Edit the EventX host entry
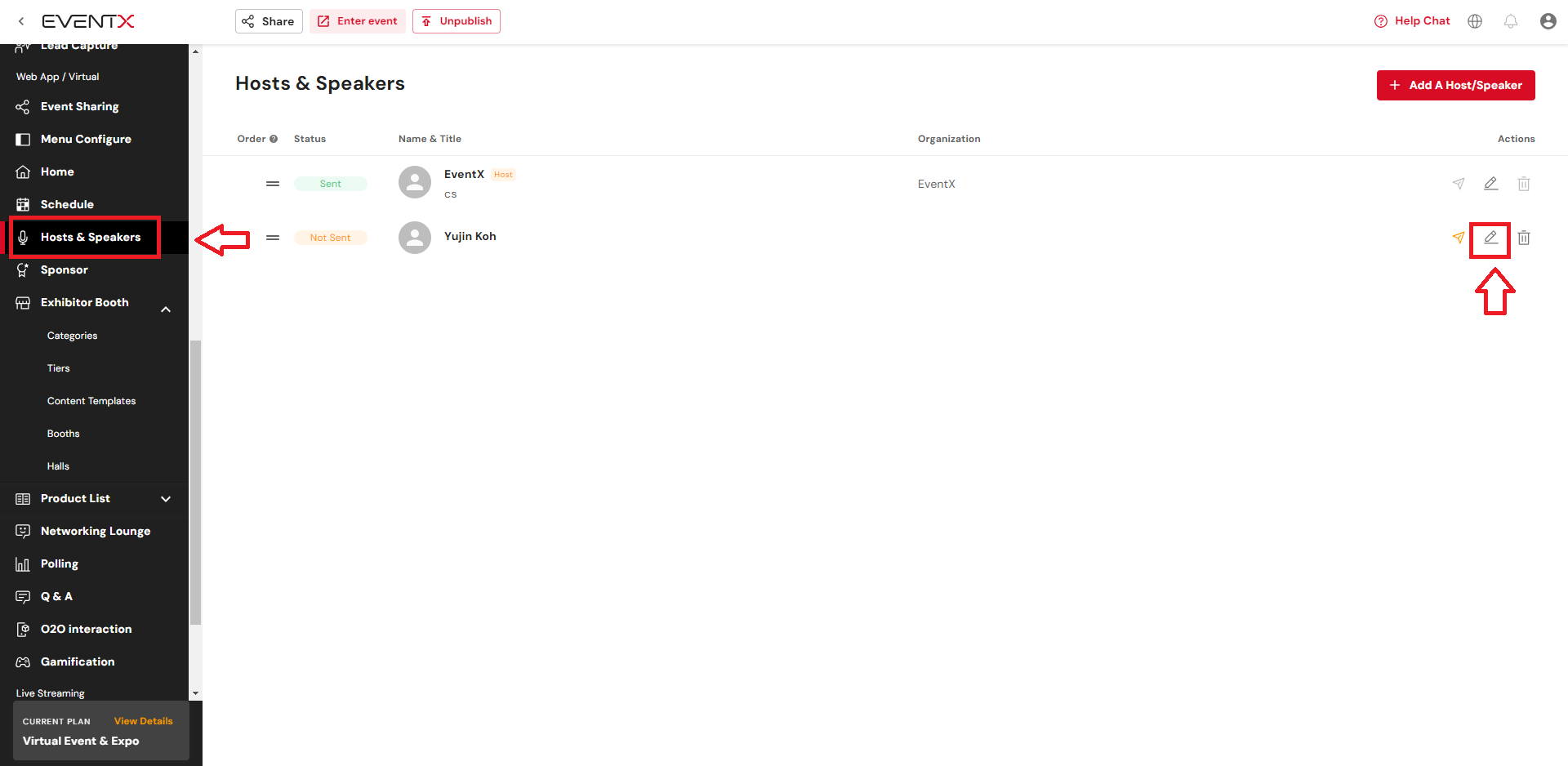The height and width of the screenshot is (766, 1568). point(1491,184)
